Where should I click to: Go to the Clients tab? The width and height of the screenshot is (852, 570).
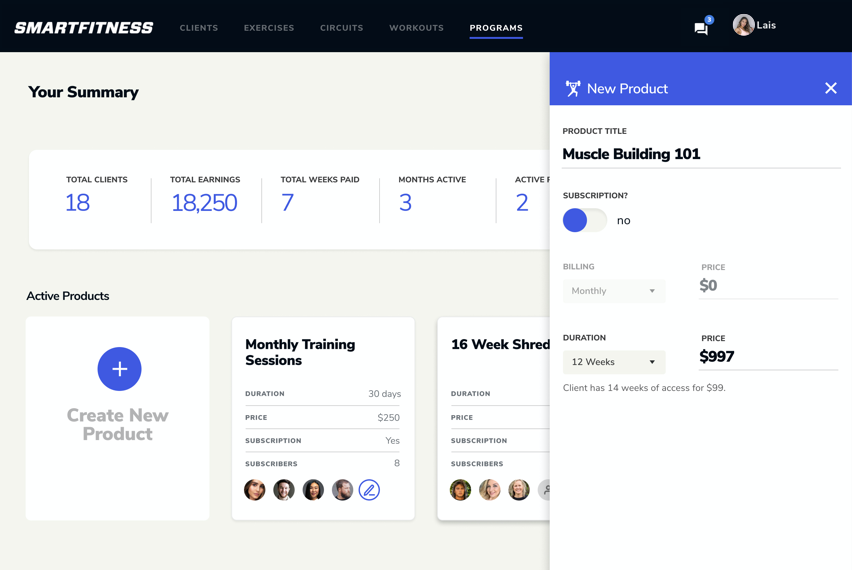[x=199, y=28]
